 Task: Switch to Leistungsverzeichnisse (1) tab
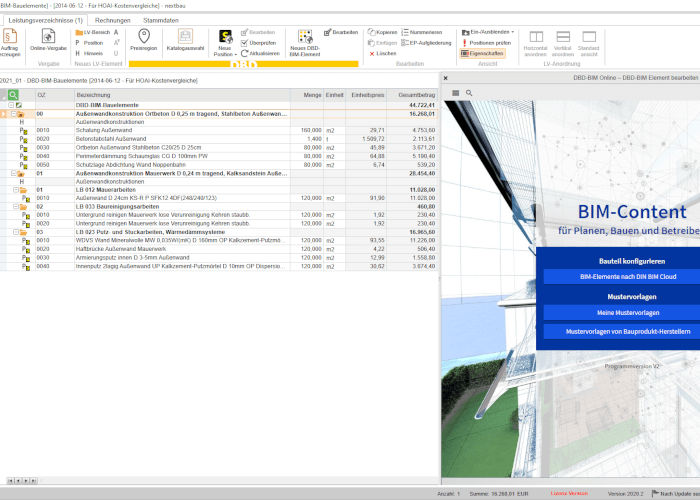46,20
